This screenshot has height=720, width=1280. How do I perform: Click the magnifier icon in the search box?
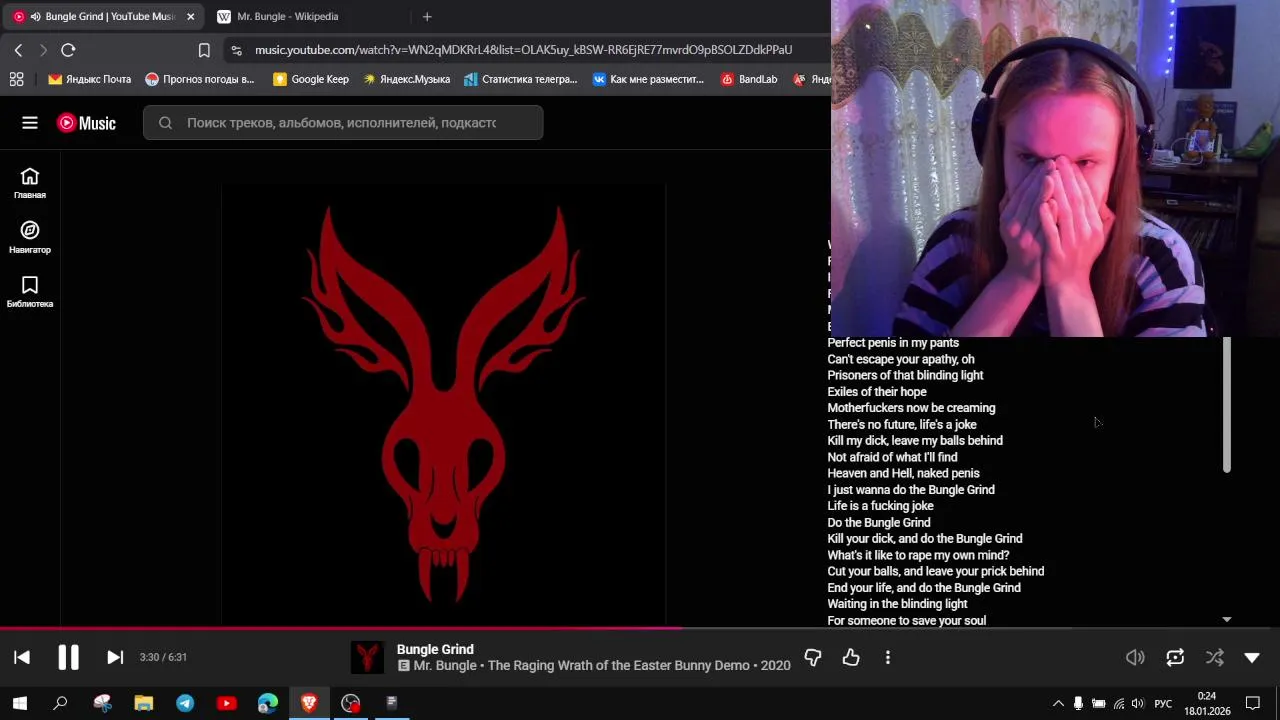point(165,123)
